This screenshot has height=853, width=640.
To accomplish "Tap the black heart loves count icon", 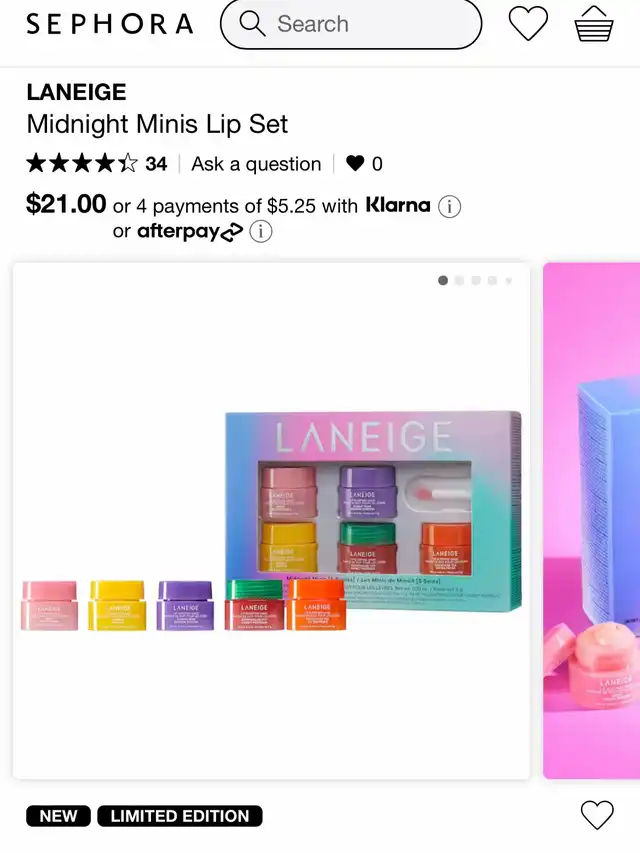I will (355, 163).
